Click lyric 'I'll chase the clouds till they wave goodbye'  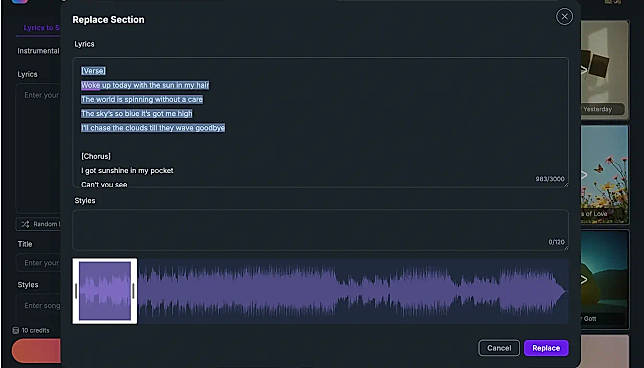pos(153,128)
